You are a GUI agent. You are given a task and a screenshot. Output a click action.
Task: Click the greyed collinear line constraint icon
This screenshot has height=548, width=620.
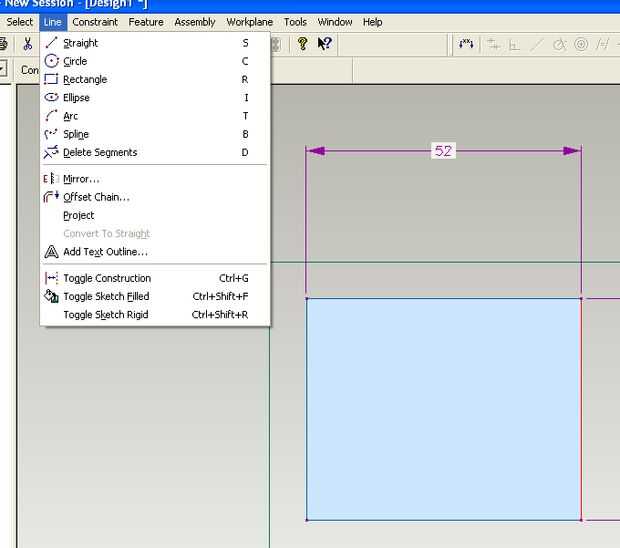(x=537, y=44)
